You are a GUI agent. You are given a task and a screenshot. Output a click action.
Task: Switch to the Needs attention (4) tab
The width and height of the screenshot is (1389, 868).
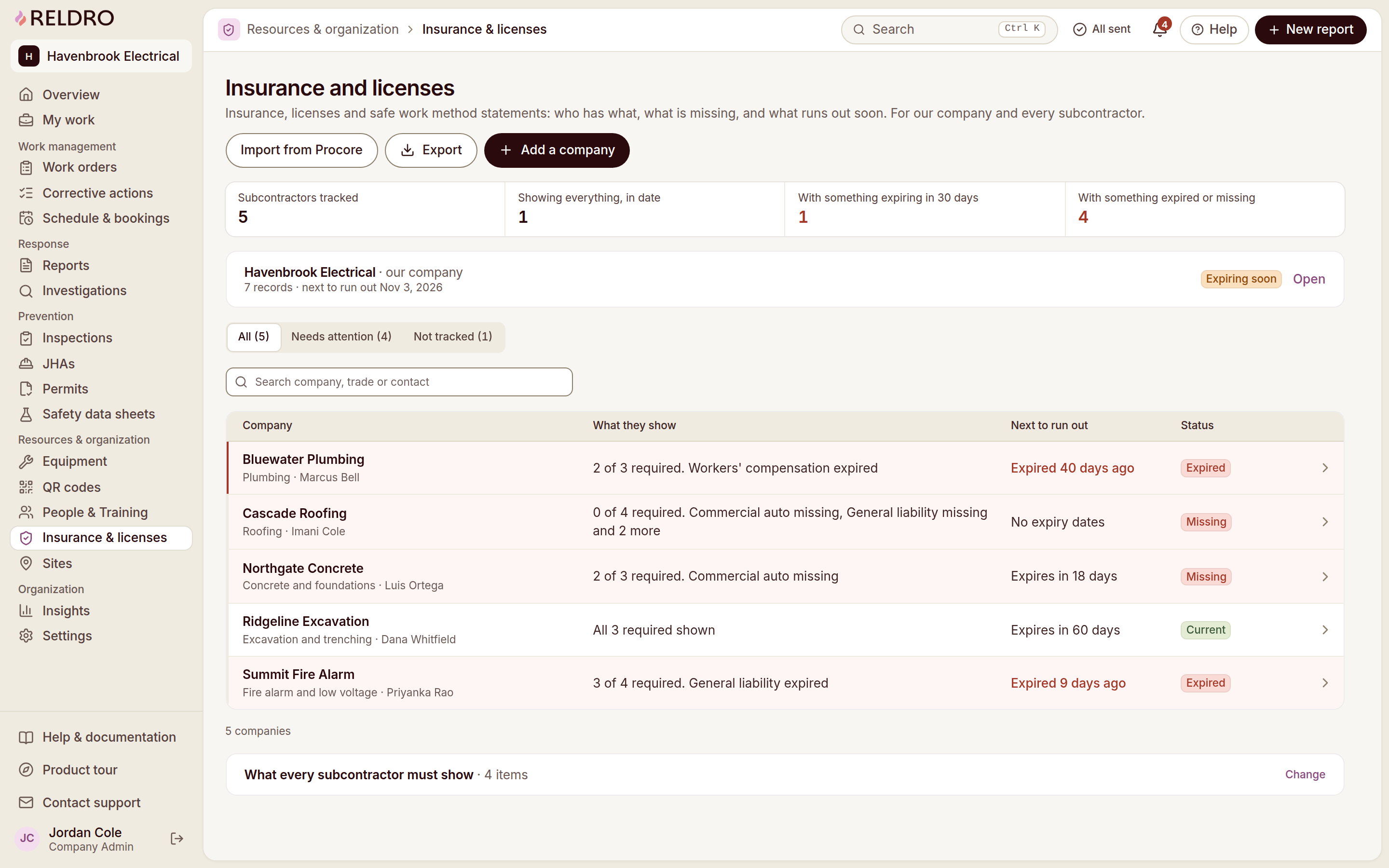(x=341, y=337)
